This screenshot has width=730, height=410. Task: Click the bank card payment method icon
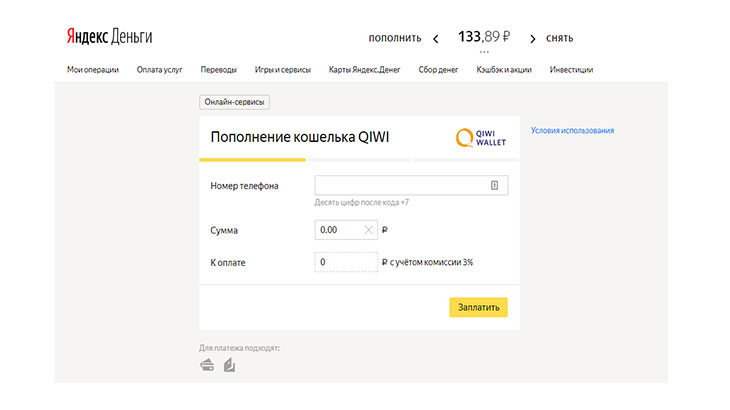[207, 365]
